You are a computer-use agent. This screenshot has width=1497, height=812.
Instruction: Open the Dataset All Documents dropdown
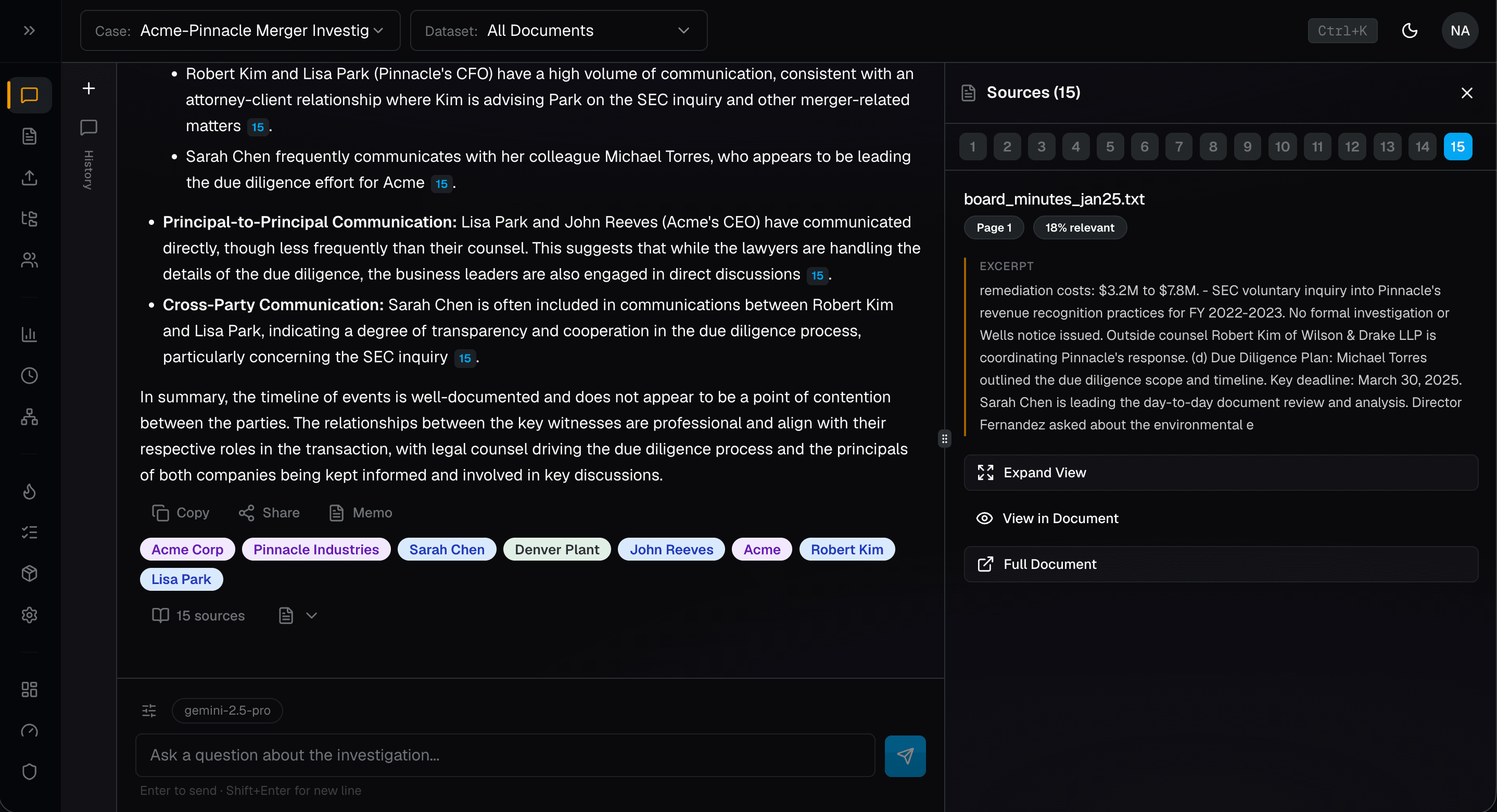coord(559,30)
